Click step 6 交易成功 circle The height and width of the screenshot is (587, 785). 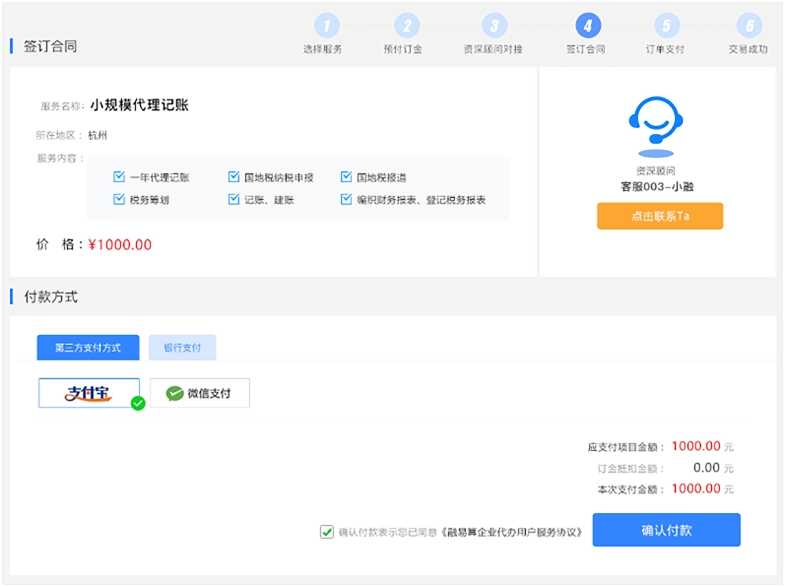749,26
